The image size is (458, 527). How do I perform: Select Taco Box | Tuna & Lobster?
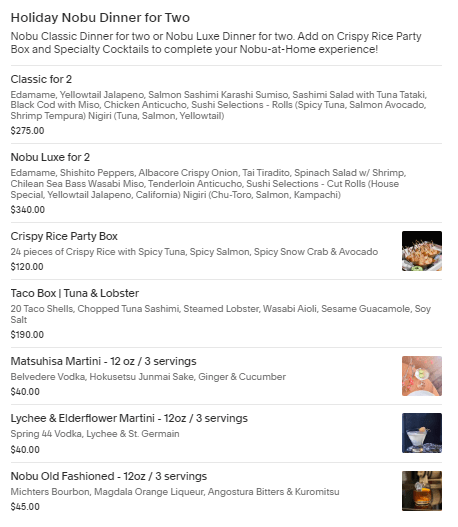(x=75, y=293)
